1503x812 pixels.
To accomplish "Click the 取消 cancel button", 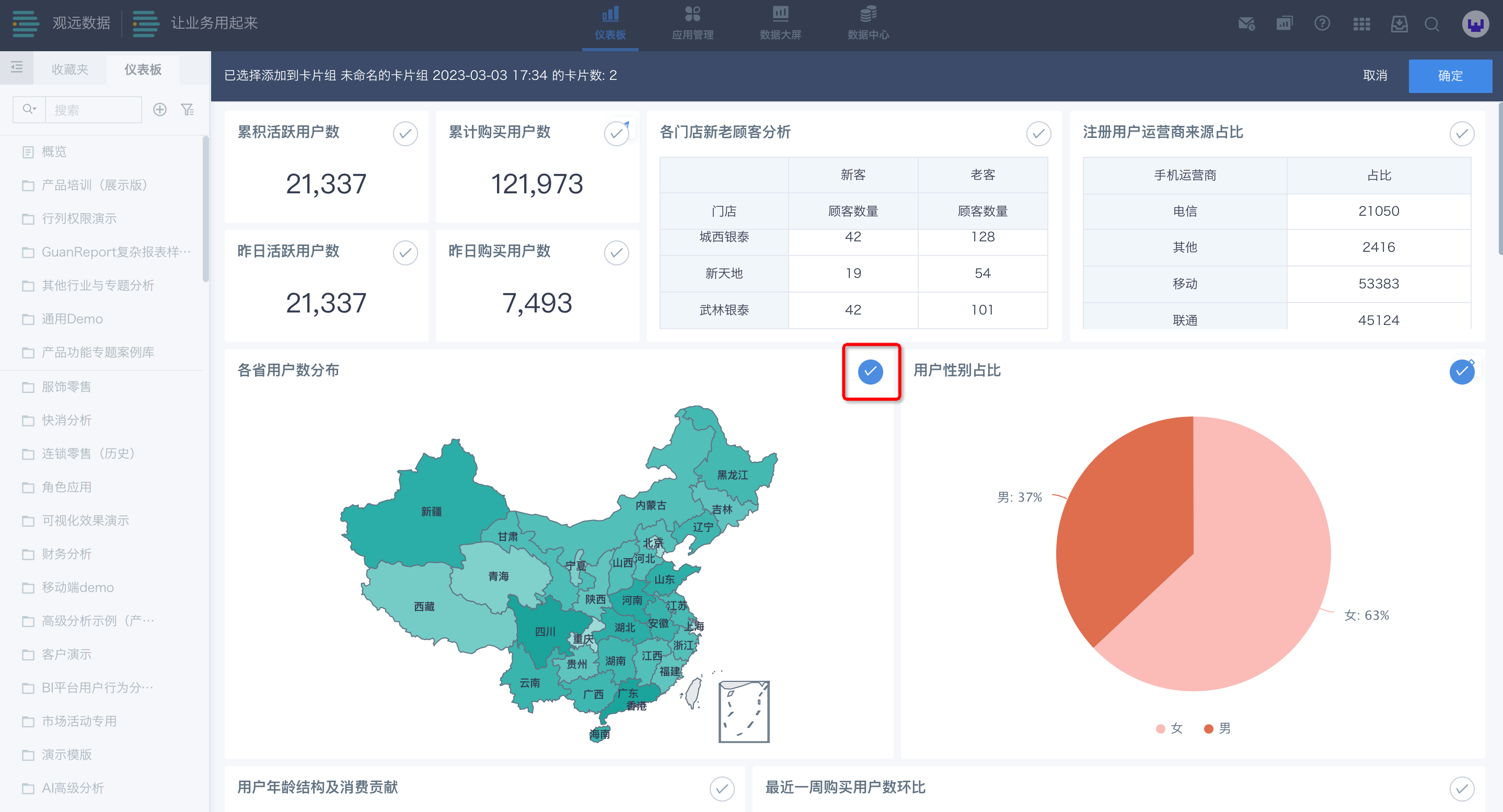I will 1374,76.
